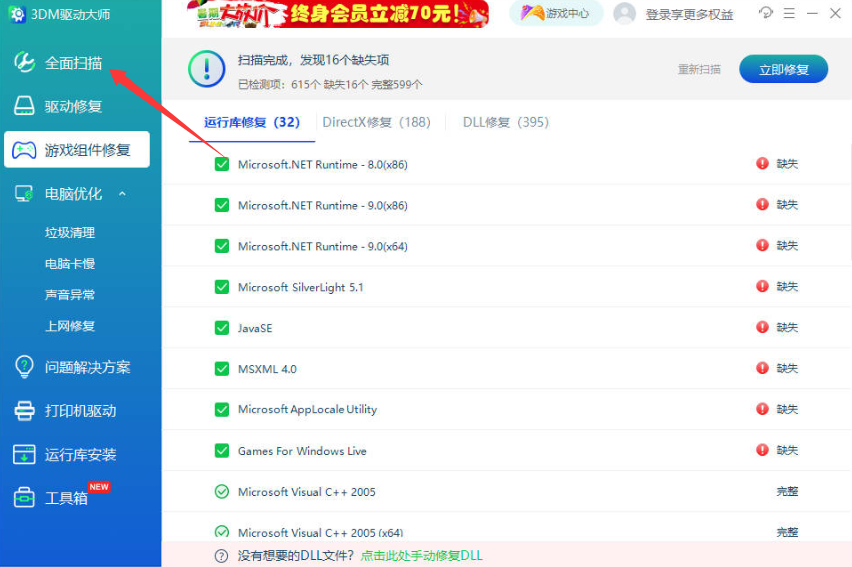Click Microsoft Visual C++ 2005 (x64) row name
The height and width of the screenshot is (567, 852).
[321, 532]
